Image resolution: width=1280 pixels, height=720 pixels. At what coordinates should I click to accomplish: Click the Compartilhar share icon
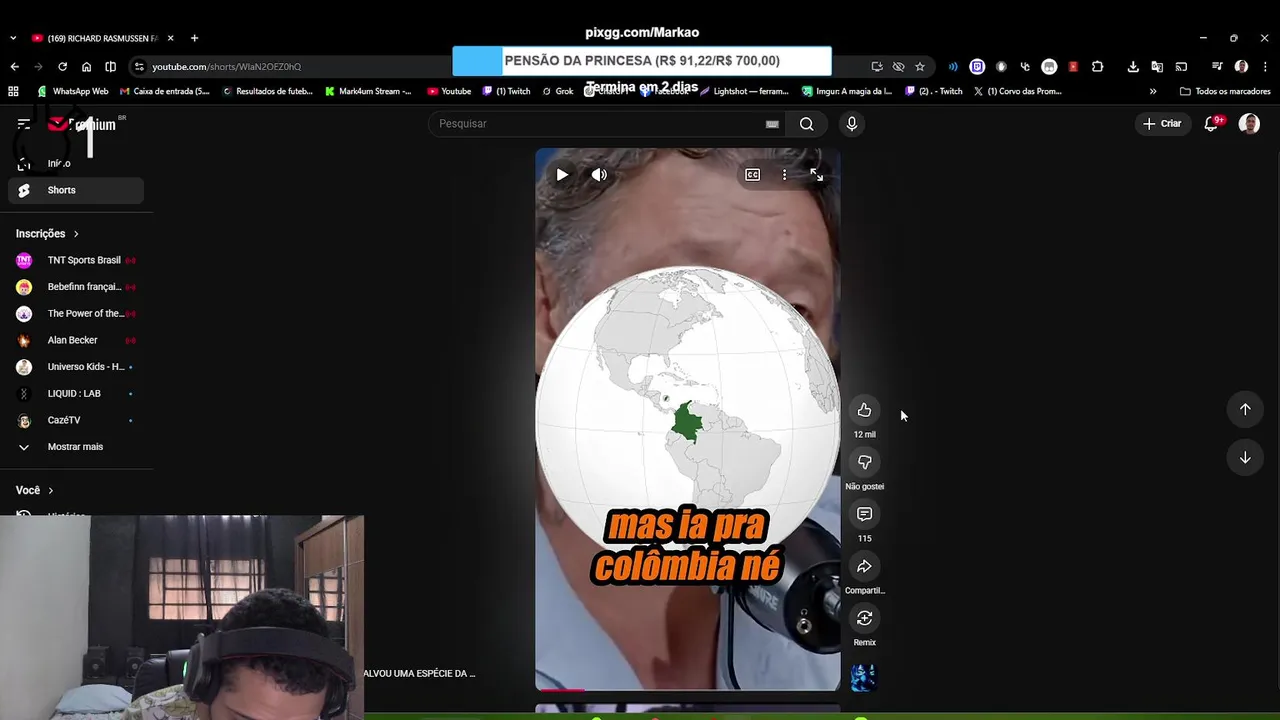(x=864, y=566)
